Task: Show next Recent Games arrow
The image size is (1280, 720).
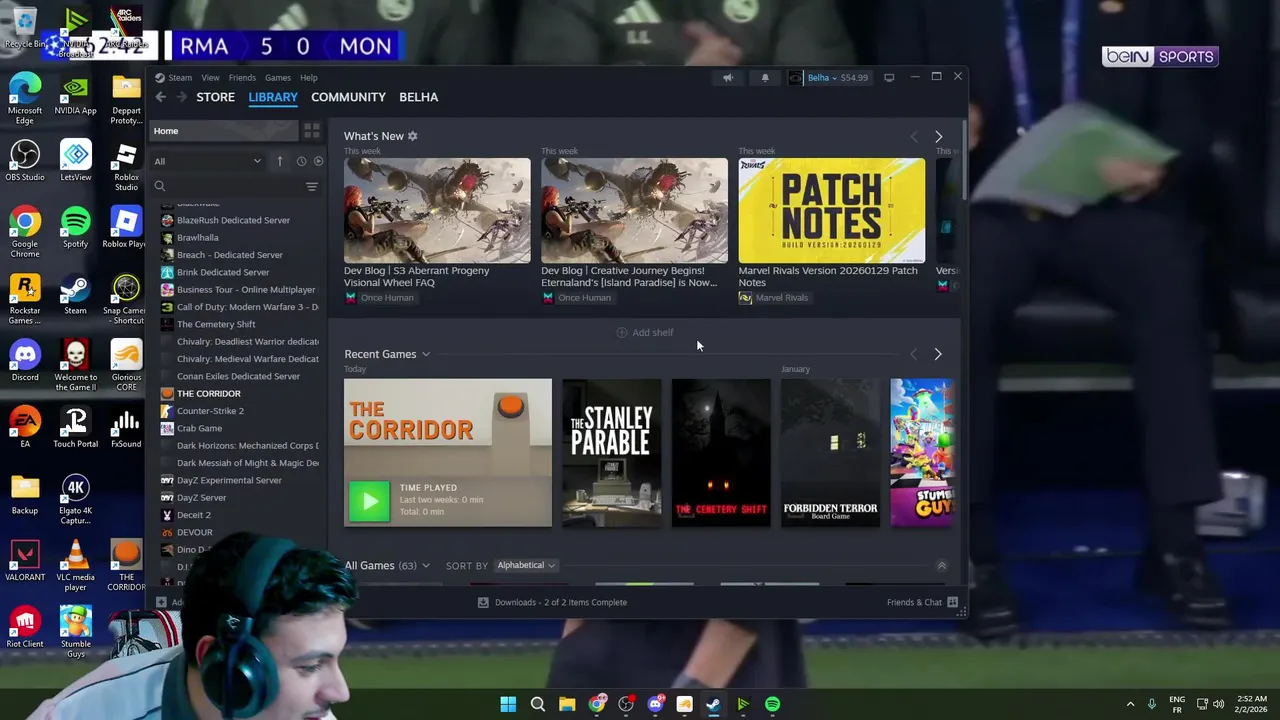Action: pyautogui.click(x=938, y=354)
